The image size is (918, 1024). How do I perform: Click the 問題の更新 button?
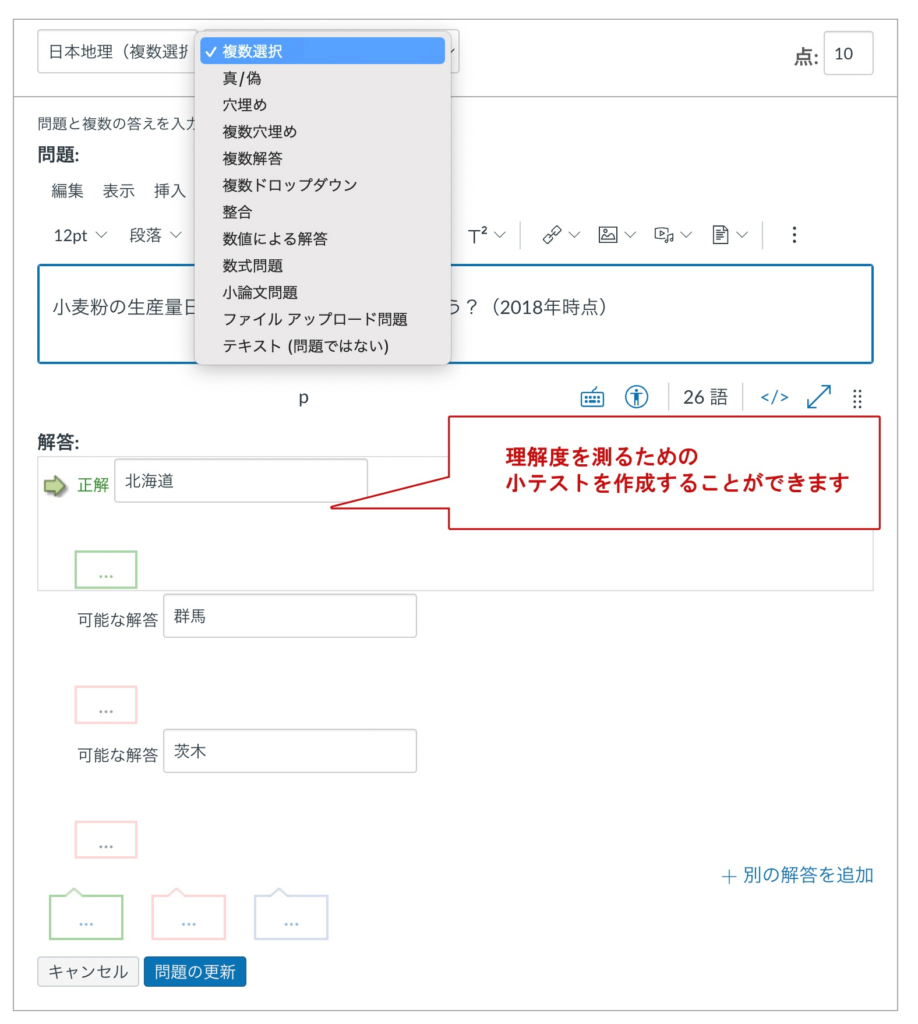[195, 971]
